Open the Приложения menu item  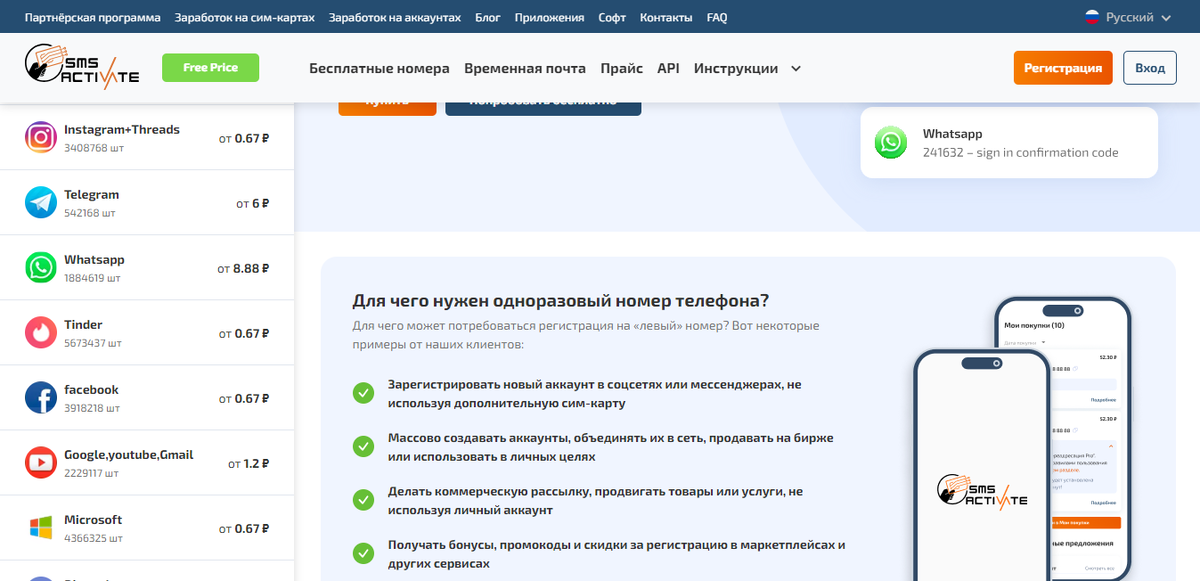549,18
